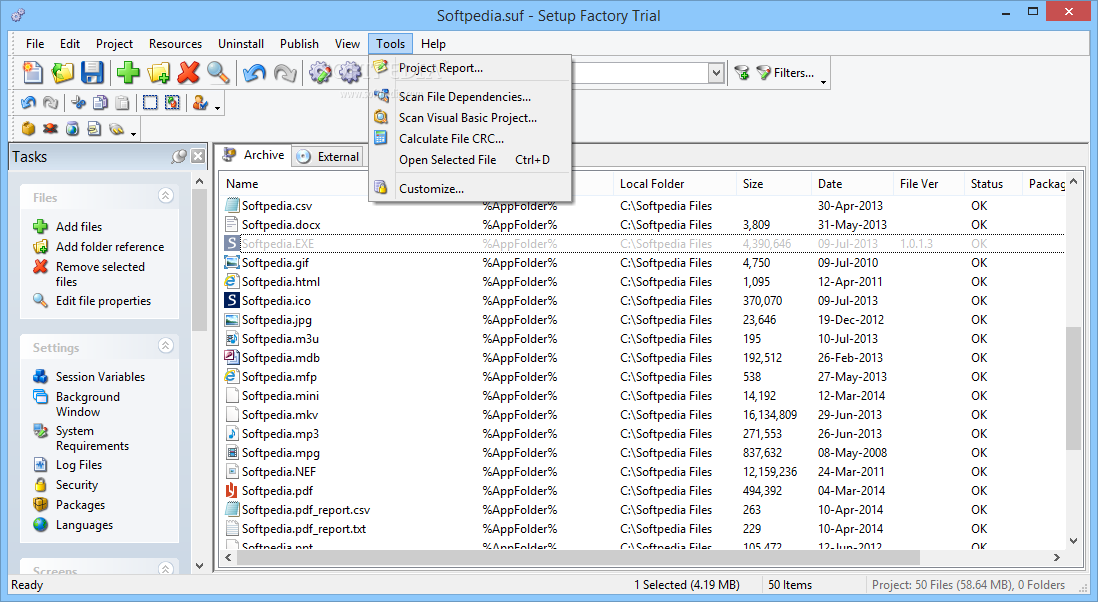Image resolution: width=1098 pixels, height=602 pixels.
Task: Click the red X Remove toolbar icon
Action: pos(188,72)
